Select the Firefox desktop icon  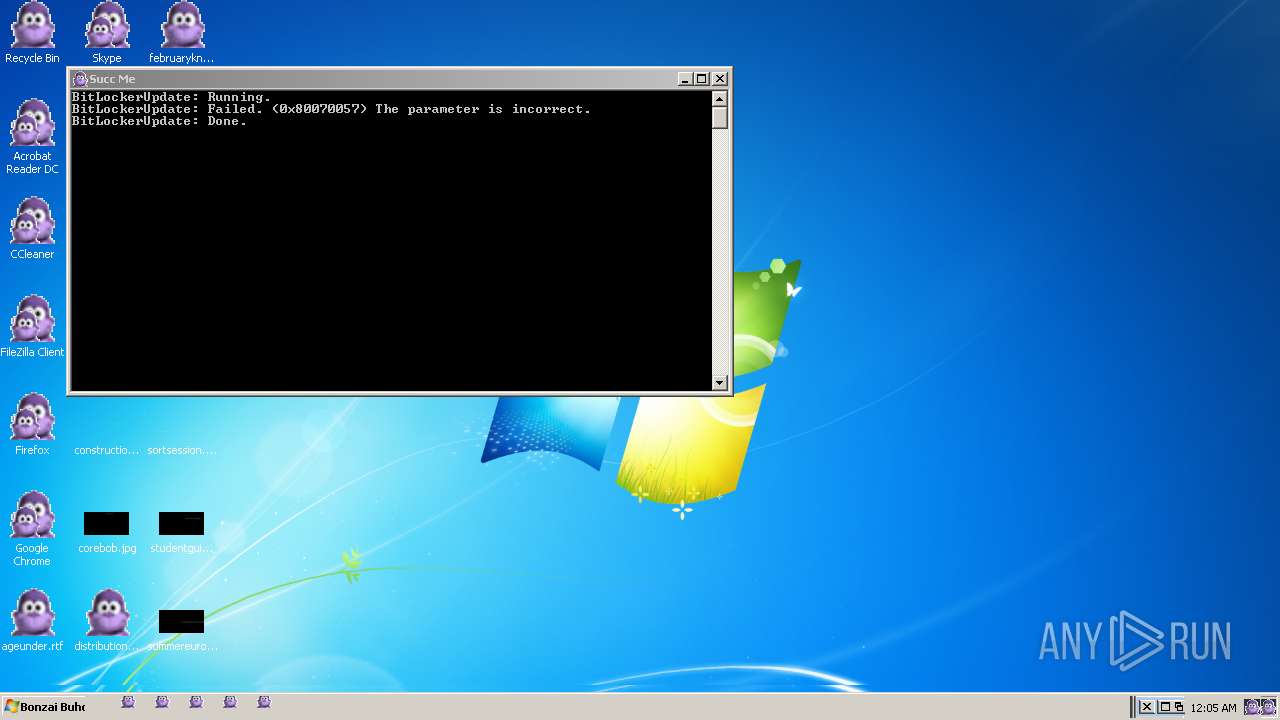pyautogui.click(x=32, y=424)
